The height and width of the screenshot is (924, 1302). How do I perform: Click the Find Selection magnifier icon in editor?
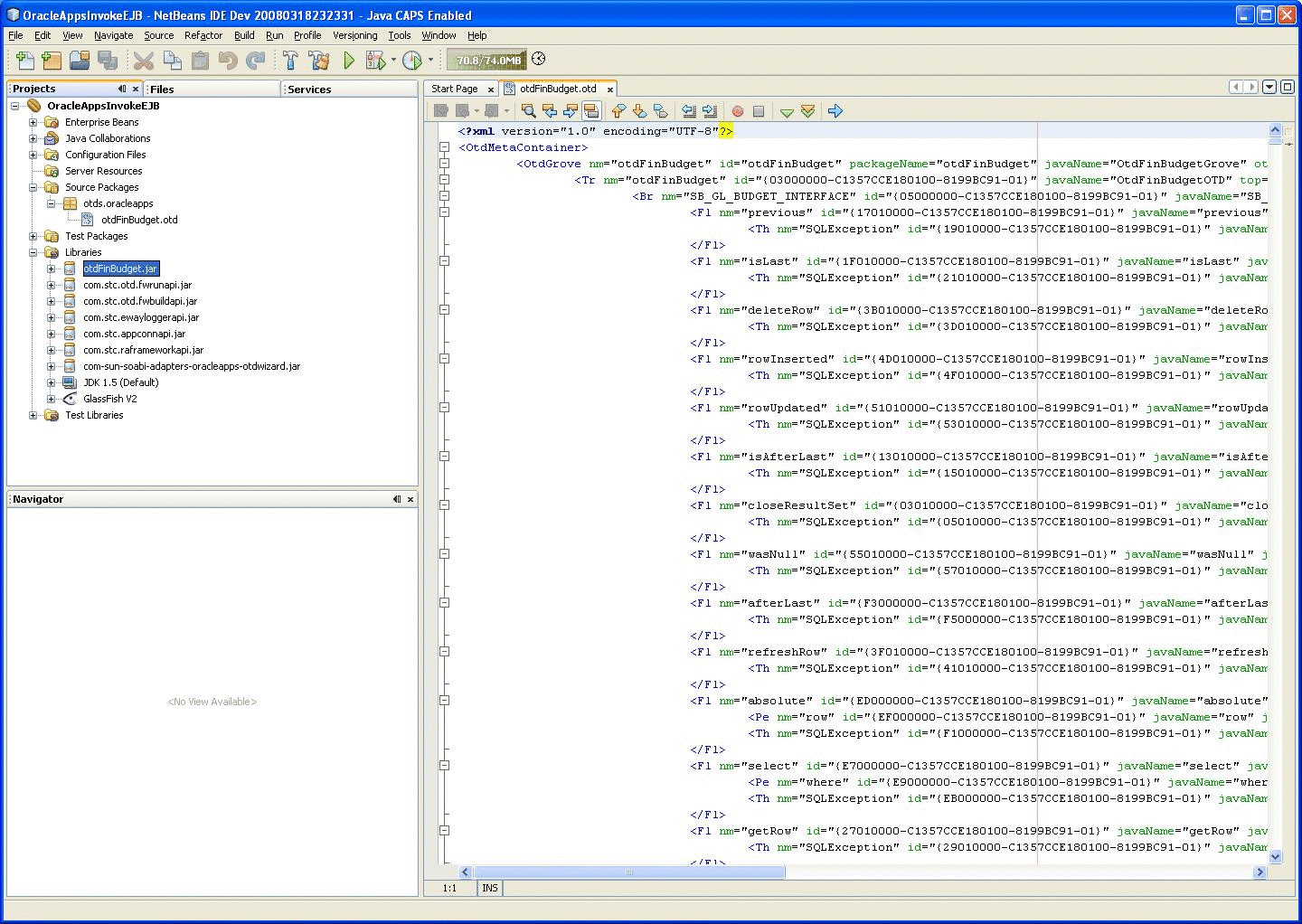pyautogui.click(x=528, y=111)
